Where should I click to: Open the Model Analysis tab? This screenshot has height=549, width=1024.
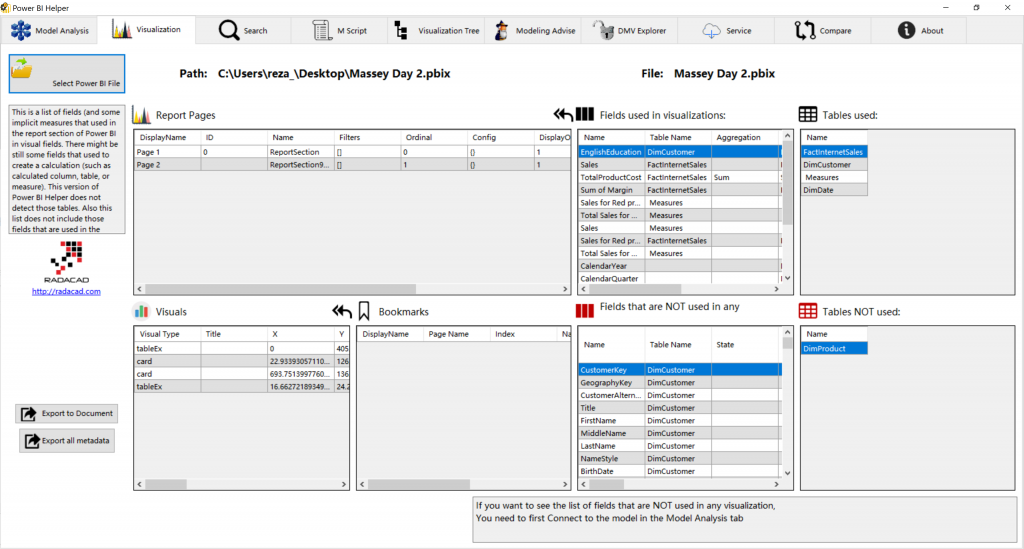pos(51,30)
